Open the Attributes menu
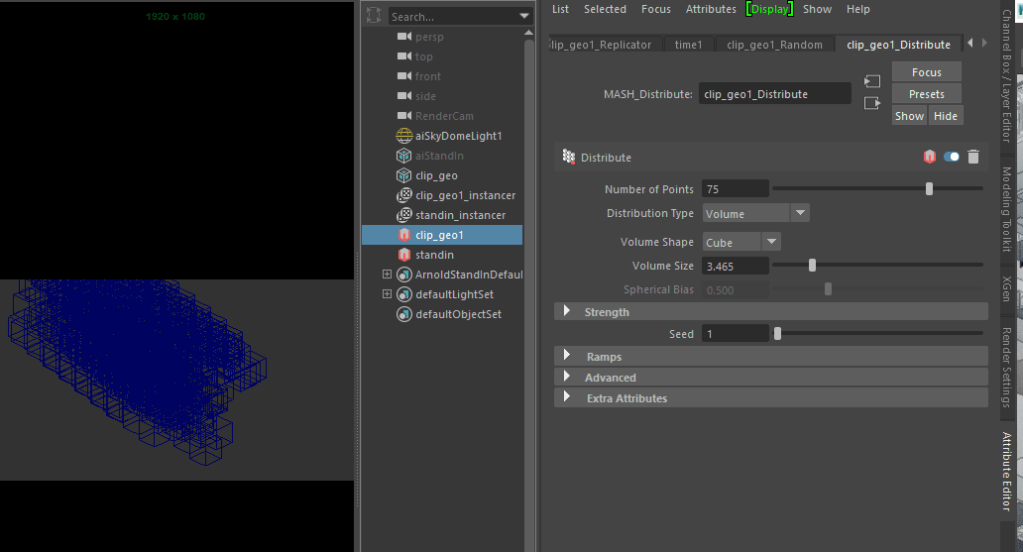1023x552 pixels. (710, 9)
